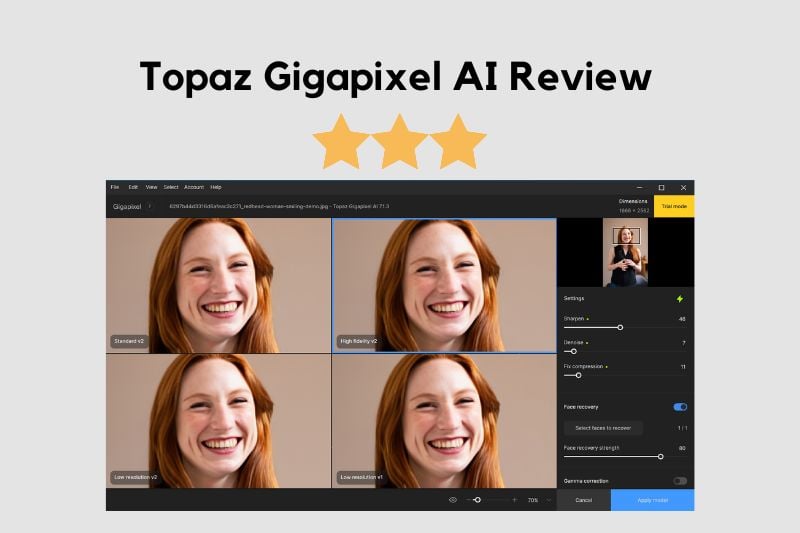Click the zoom in plus icon
The image size is (800, 533).
coord(514,500)
